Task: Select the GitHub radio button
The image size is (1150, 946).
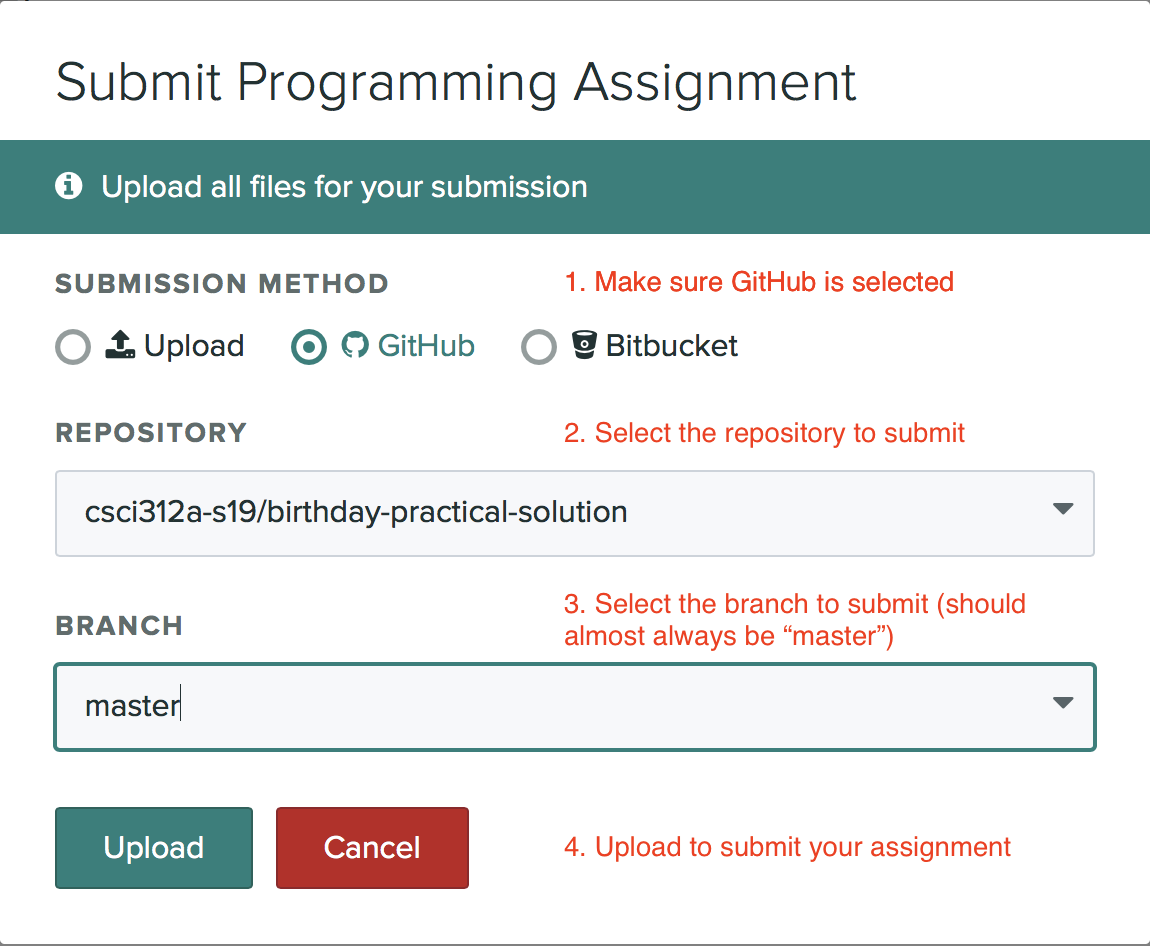Action: pyautogui.click(x=309, y=346)
